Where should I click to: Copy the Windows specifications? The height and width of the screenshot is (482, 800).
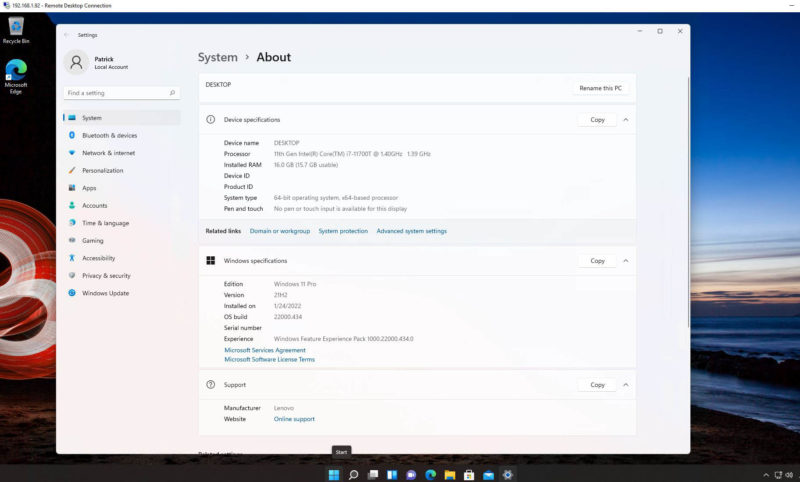click(597, 261)
